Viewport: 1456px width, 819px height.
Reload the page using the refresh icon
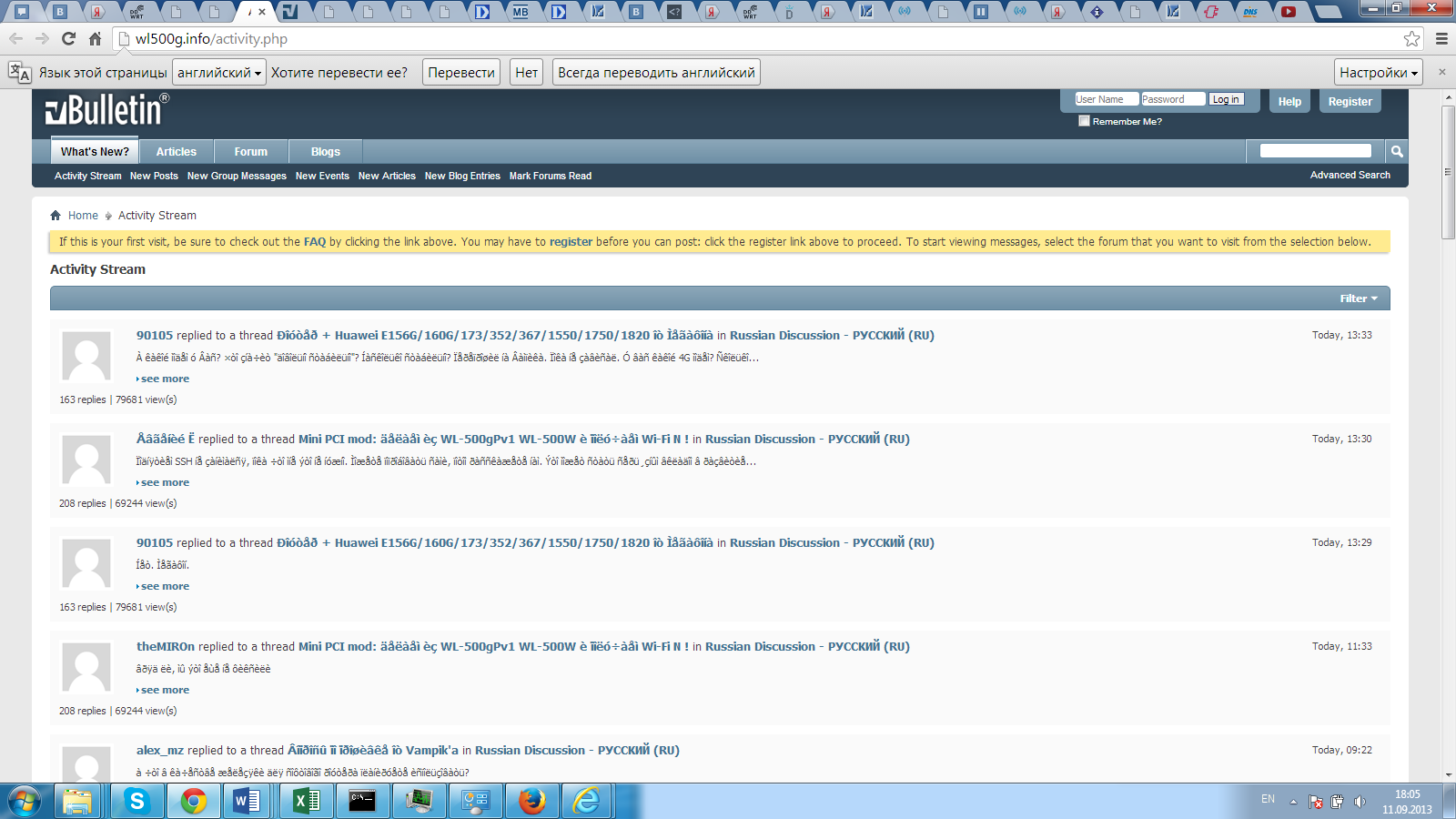[68, 39]
